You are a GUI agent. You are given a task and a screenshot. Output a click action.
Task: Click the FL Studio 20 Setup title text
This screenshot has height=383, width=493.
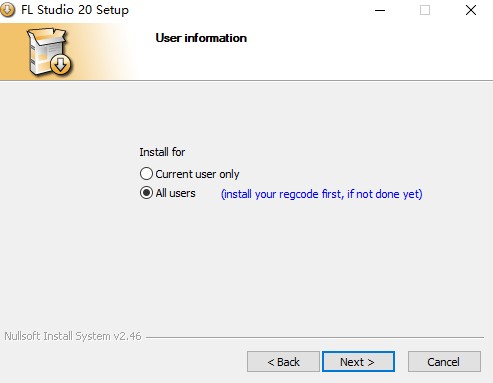tap(75, 10)
